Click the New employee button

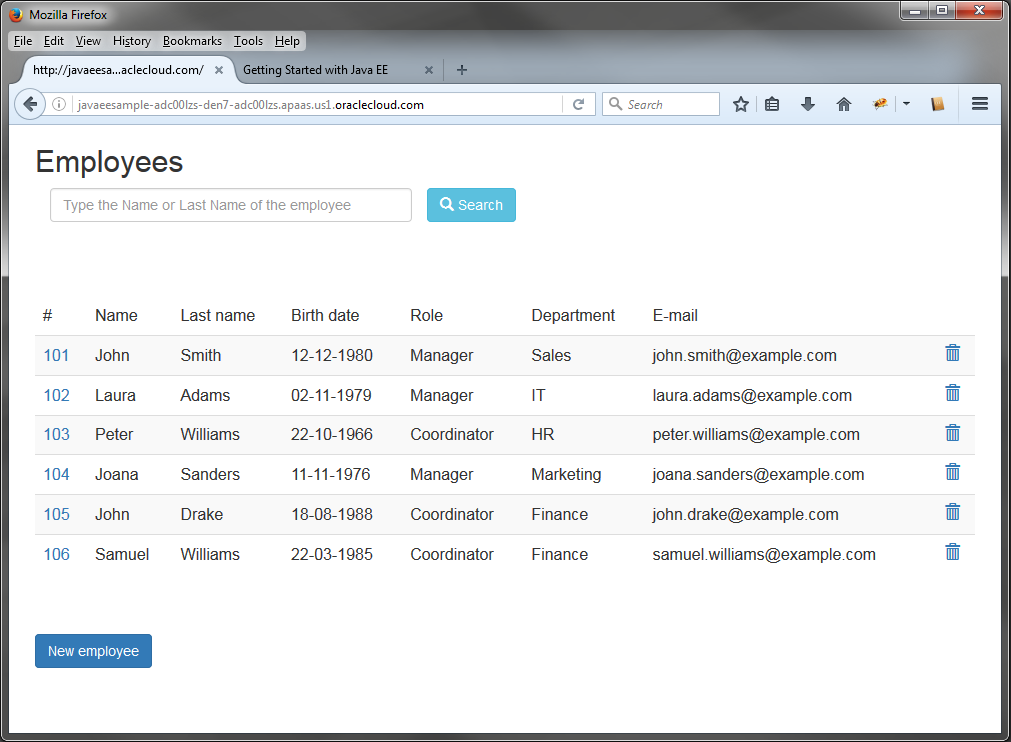[93, 650]
